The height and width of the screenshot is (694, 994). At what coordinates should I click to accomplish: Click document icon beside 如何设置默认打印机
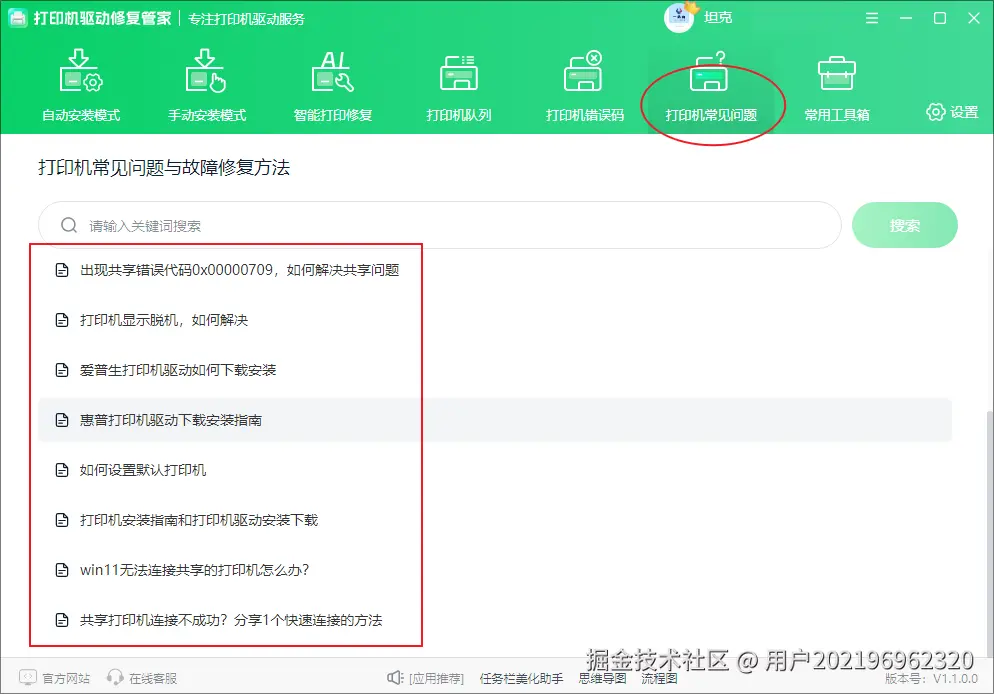point(61,471)
